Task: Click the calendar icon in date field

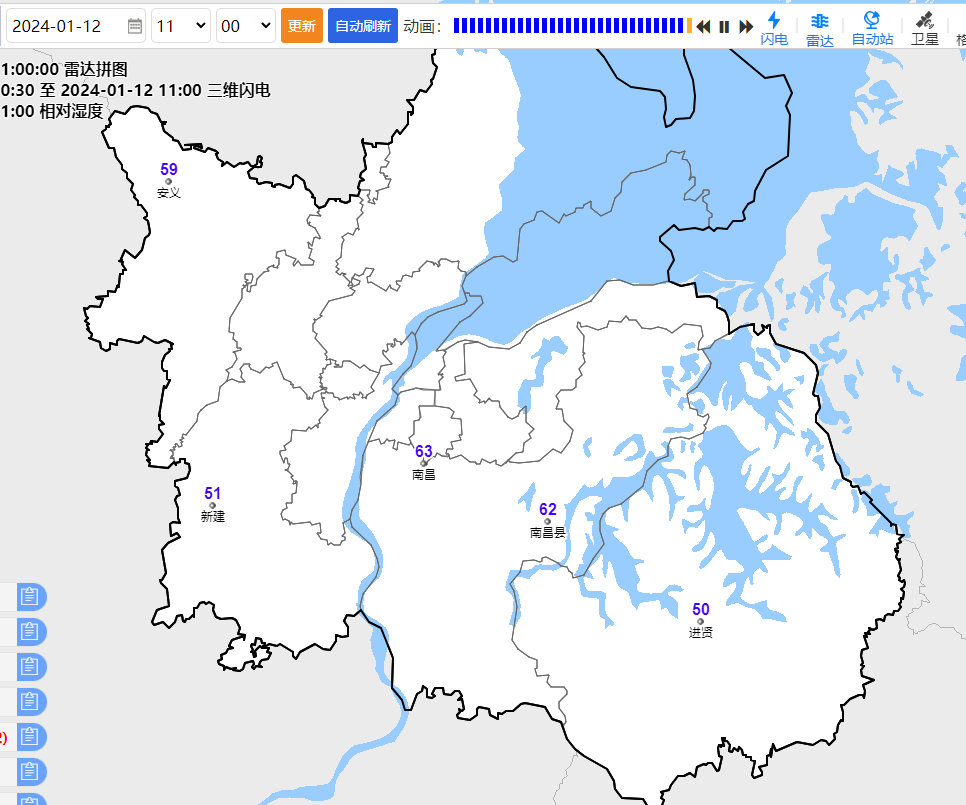Action: 135,26
